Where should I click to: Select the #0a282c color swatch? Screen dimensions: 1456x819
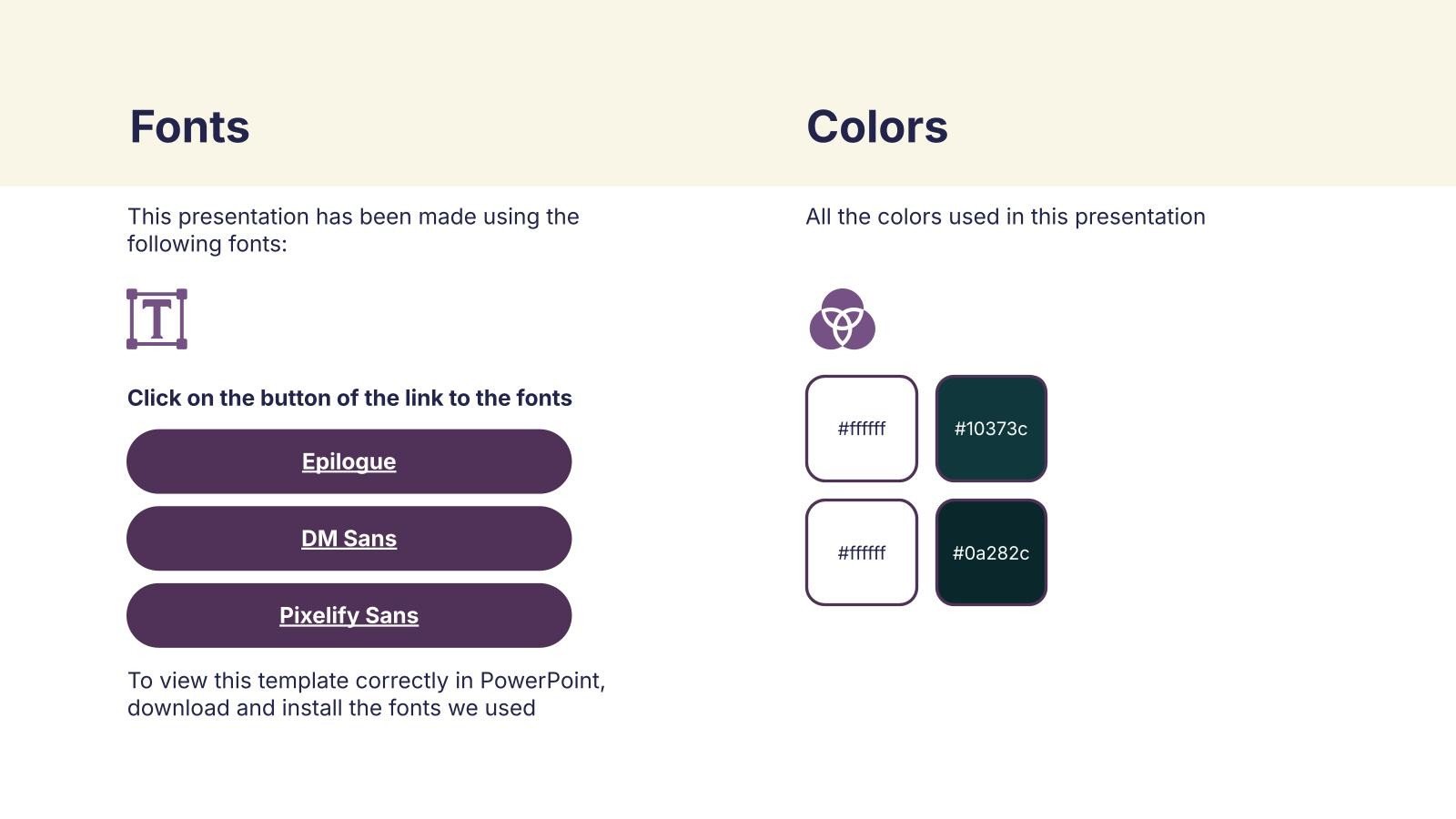click(x=991, y=552)
